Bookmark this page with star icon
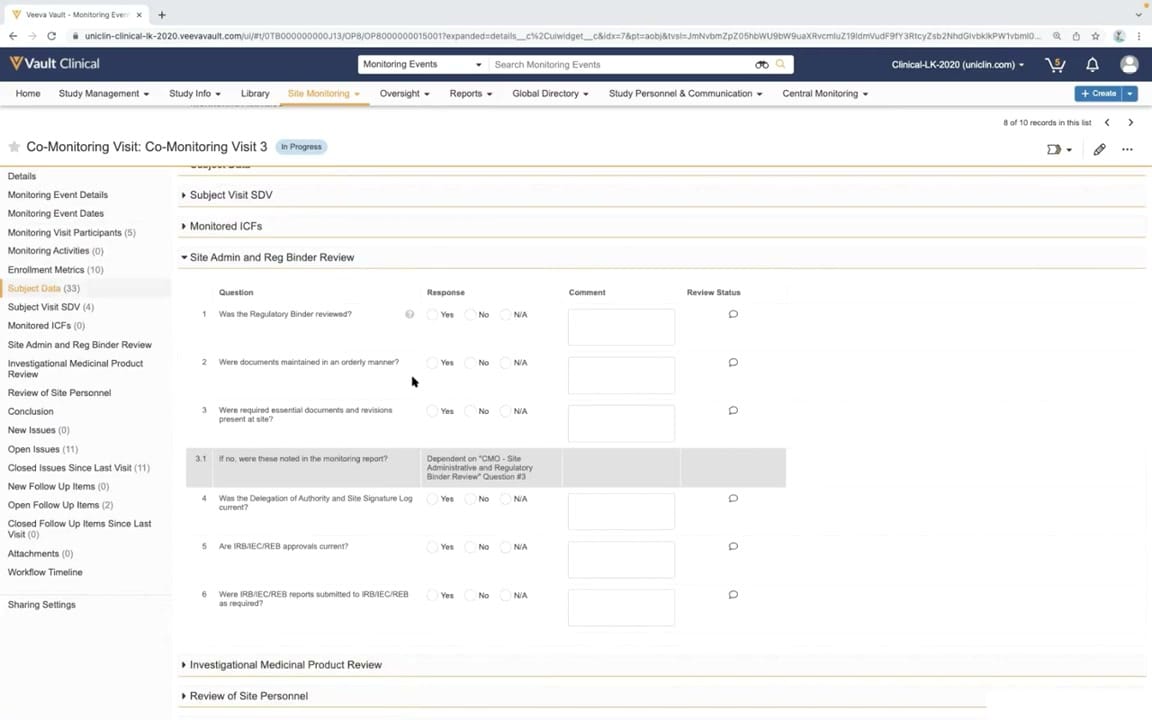This screenshot has height=720, width=1152. tap(1095, 35)
